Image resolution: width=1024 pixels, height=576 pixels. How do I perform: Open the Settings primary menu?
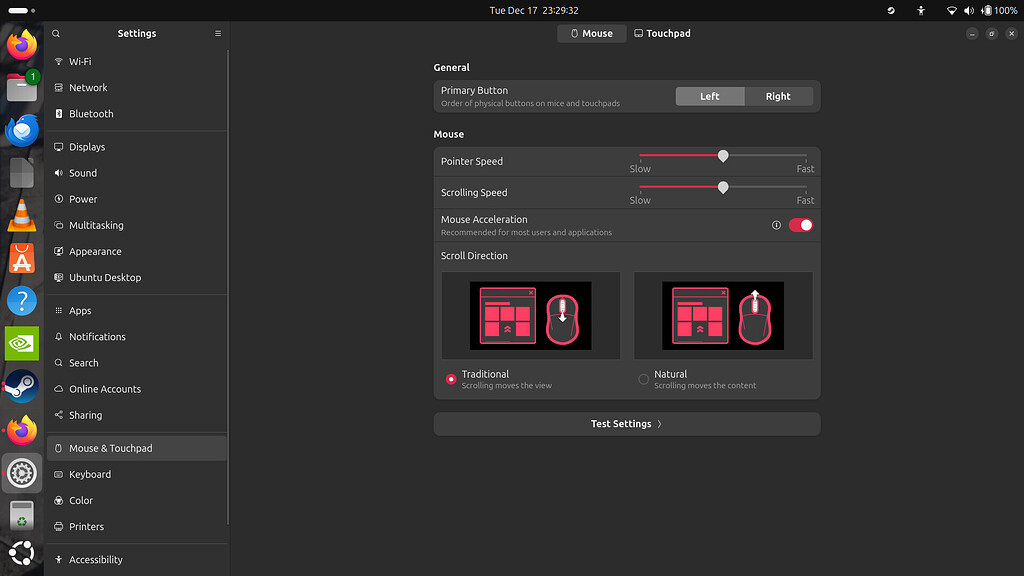(217, 33)
